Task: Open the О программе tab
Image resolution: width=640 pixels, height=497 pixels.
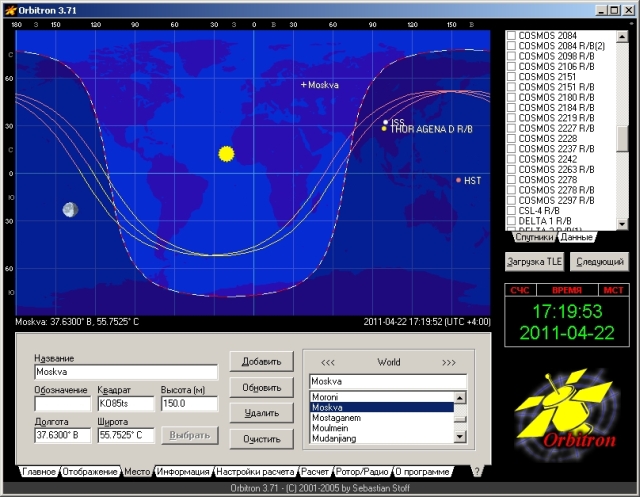Action: 422,472
